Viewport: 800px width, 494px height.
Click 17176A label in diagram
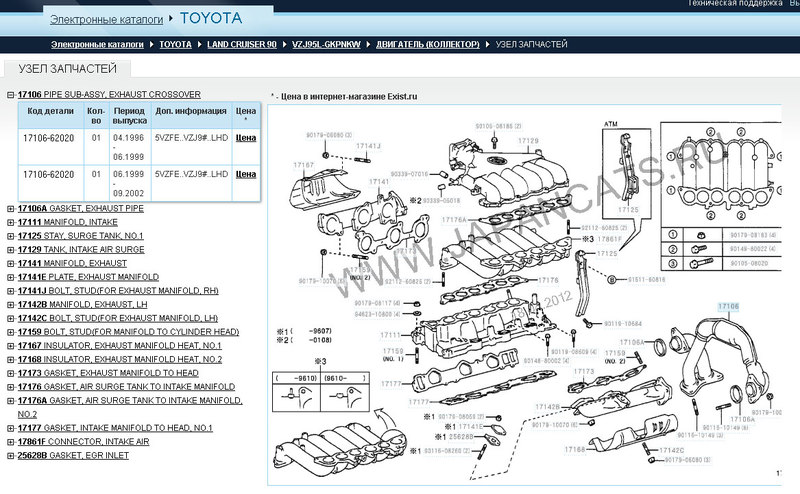454,220
